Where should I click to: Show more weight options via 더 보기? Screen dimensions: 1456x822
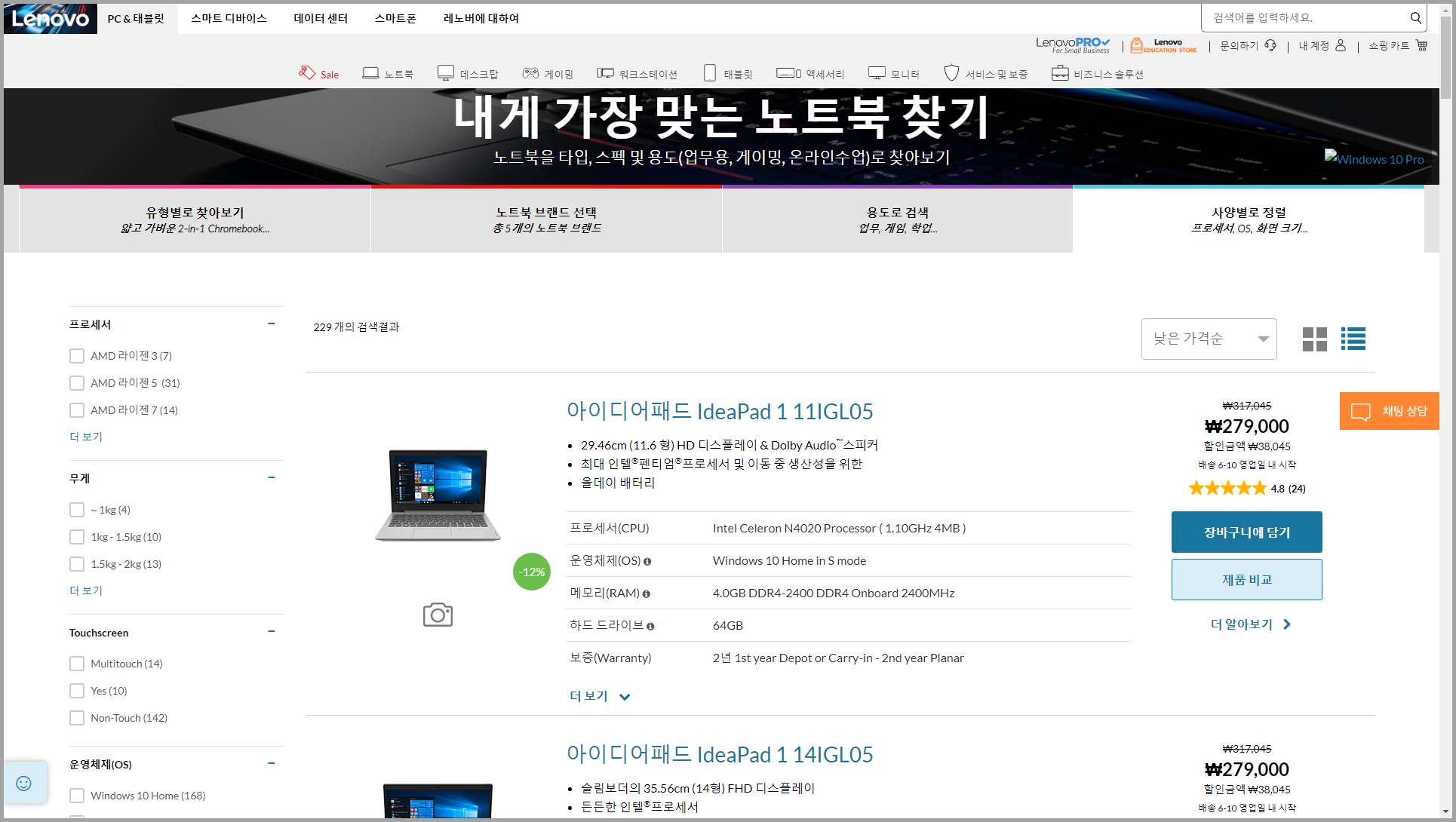[86, 590]
